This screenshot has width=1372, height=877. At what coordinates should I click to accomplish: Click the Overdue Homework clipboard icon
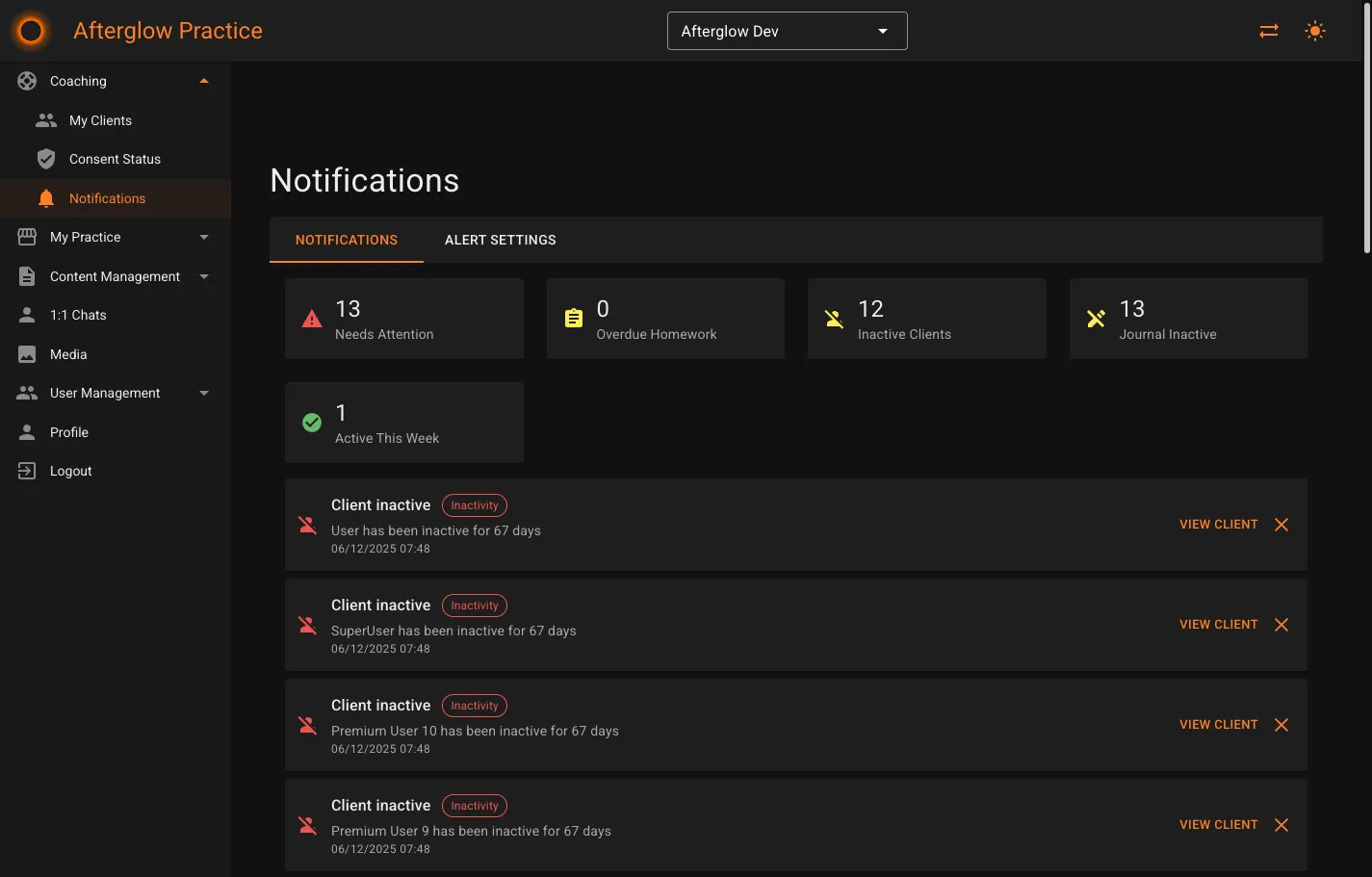[574, 318]
